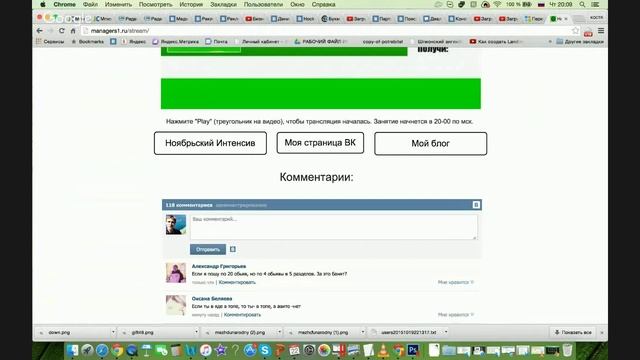Expand options arrow for gifbt8.png download
Image resolution: width=640 pixels, height=360 pixels.
(x=196, y=332)
